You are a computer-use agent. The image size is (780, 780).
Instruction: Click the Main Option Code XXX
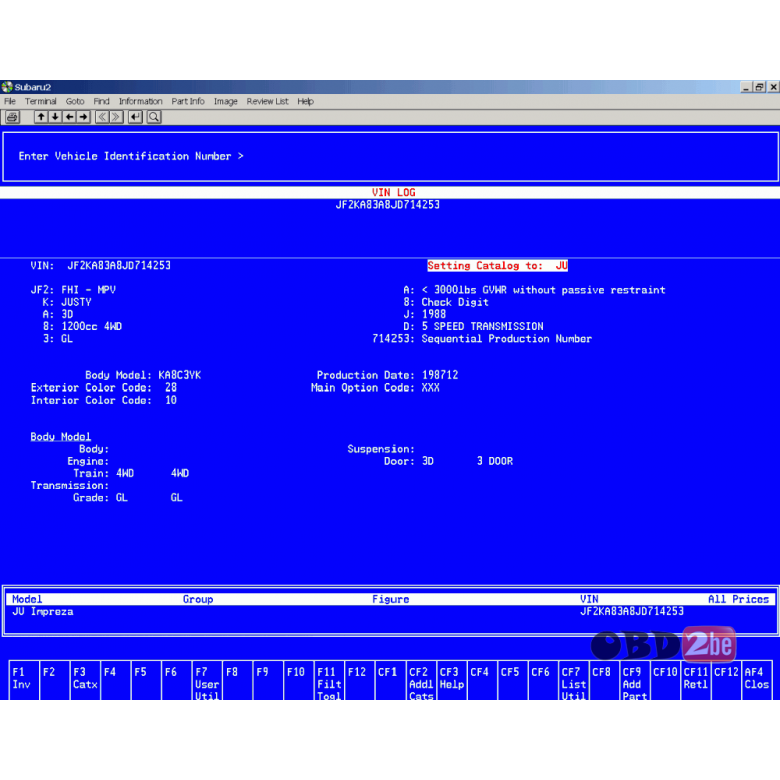pyautogui.click(x=431, y=388)
